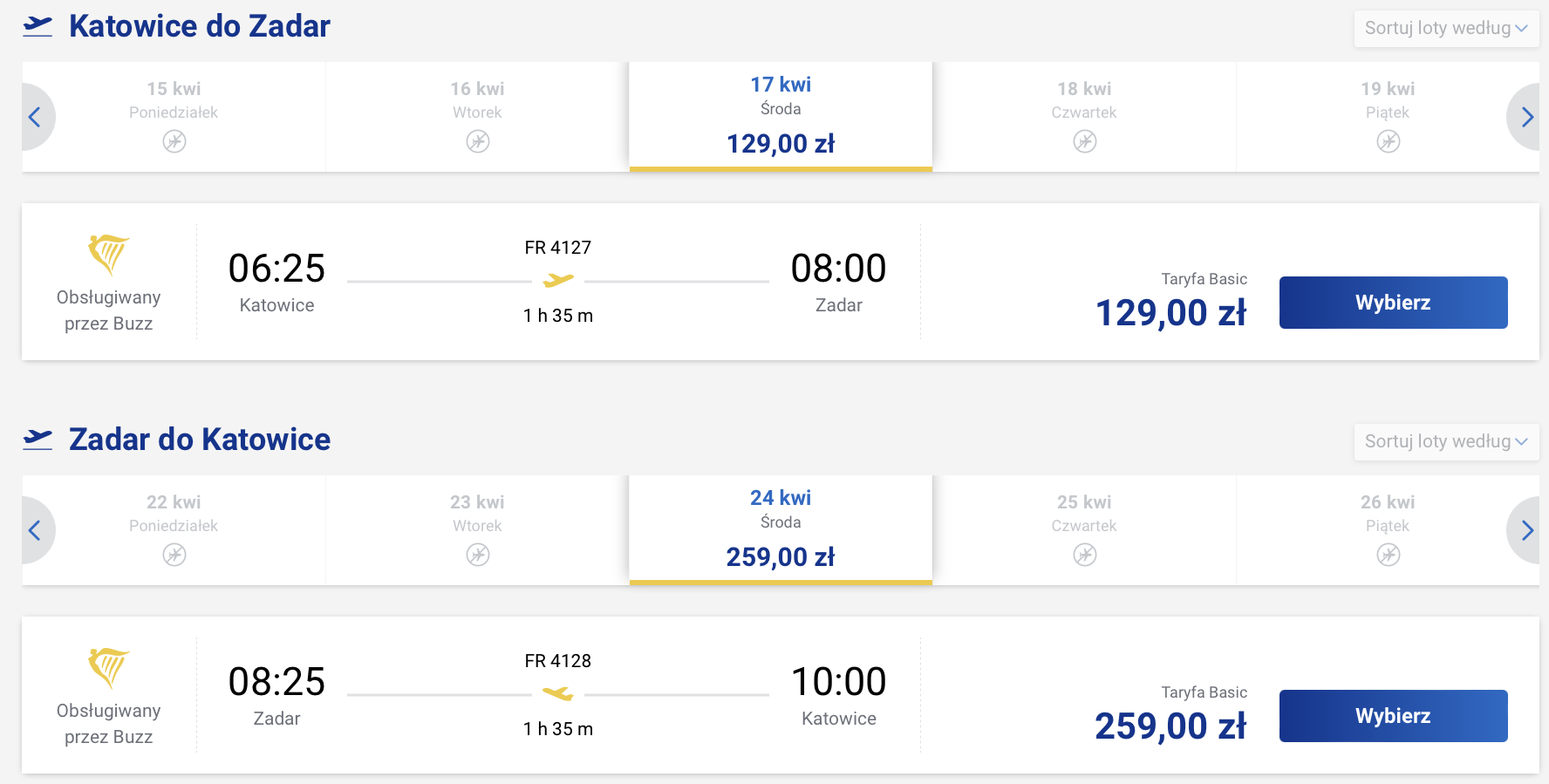Click the no-flight icon under 18 kwi
Viewport: 1549px width, 784px height.
[1084, 141]
